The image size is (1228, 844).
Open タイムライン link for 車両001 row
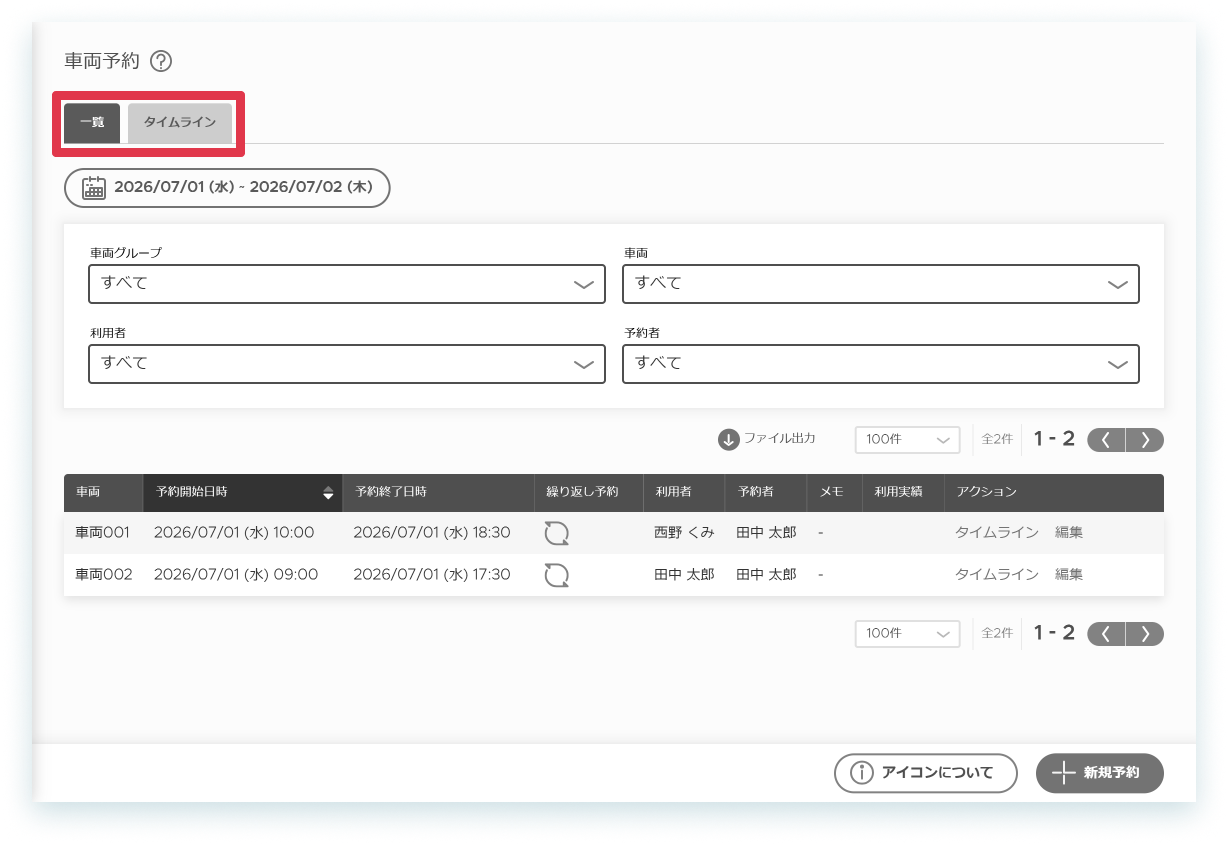click(996, 533)
